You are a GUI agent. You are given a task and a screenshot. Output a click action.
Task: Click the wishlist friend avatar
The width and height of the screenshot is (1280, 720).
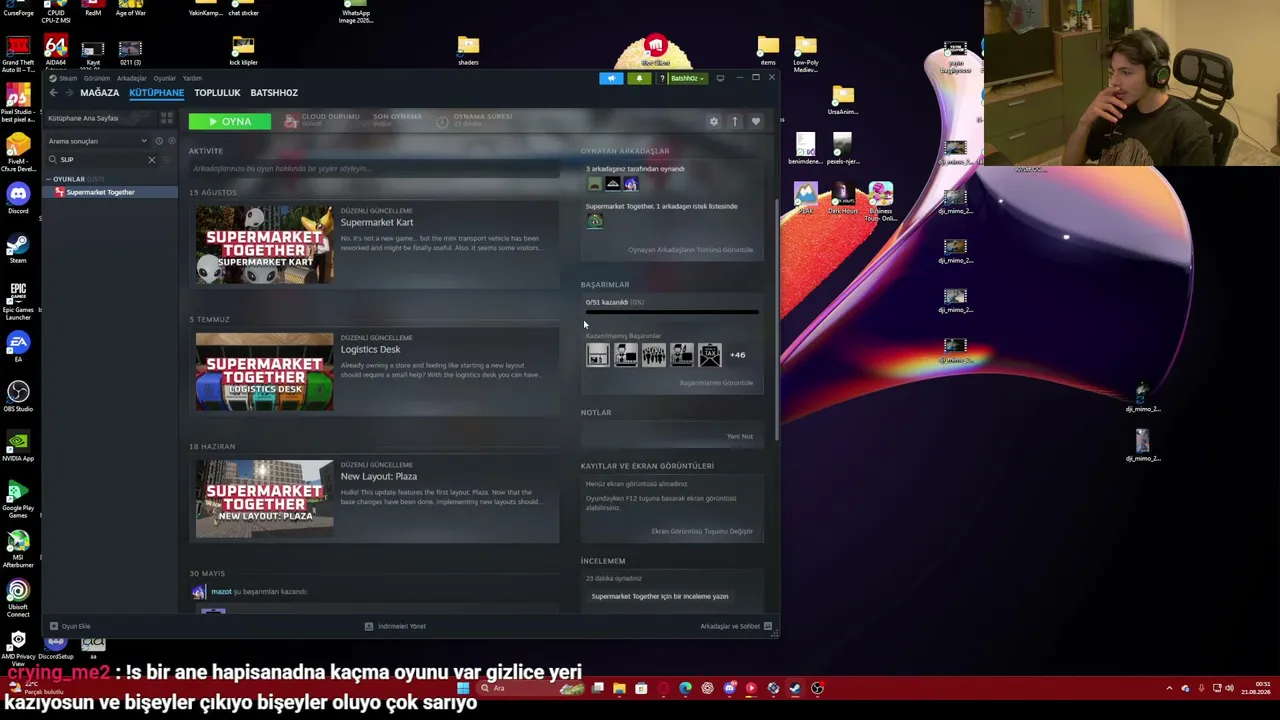[595, 221]
